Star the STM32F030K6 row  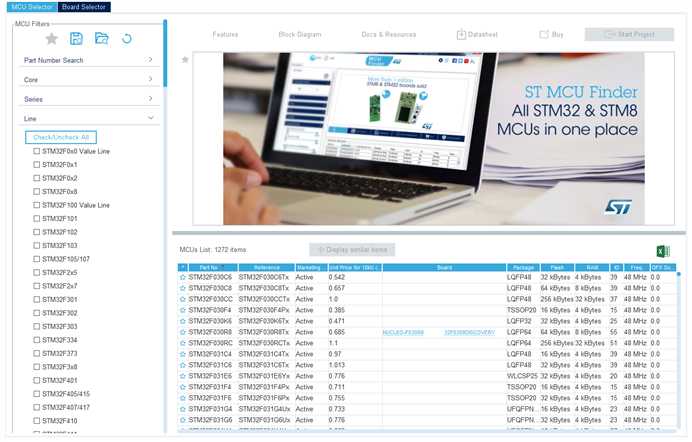(x=183, y=322)
